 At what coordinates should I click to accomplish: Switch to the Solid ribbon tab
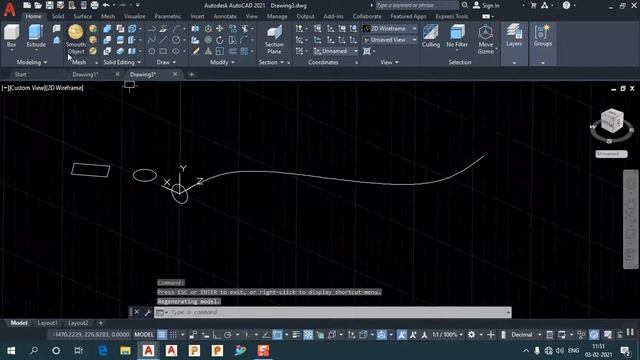pos(58,16)
